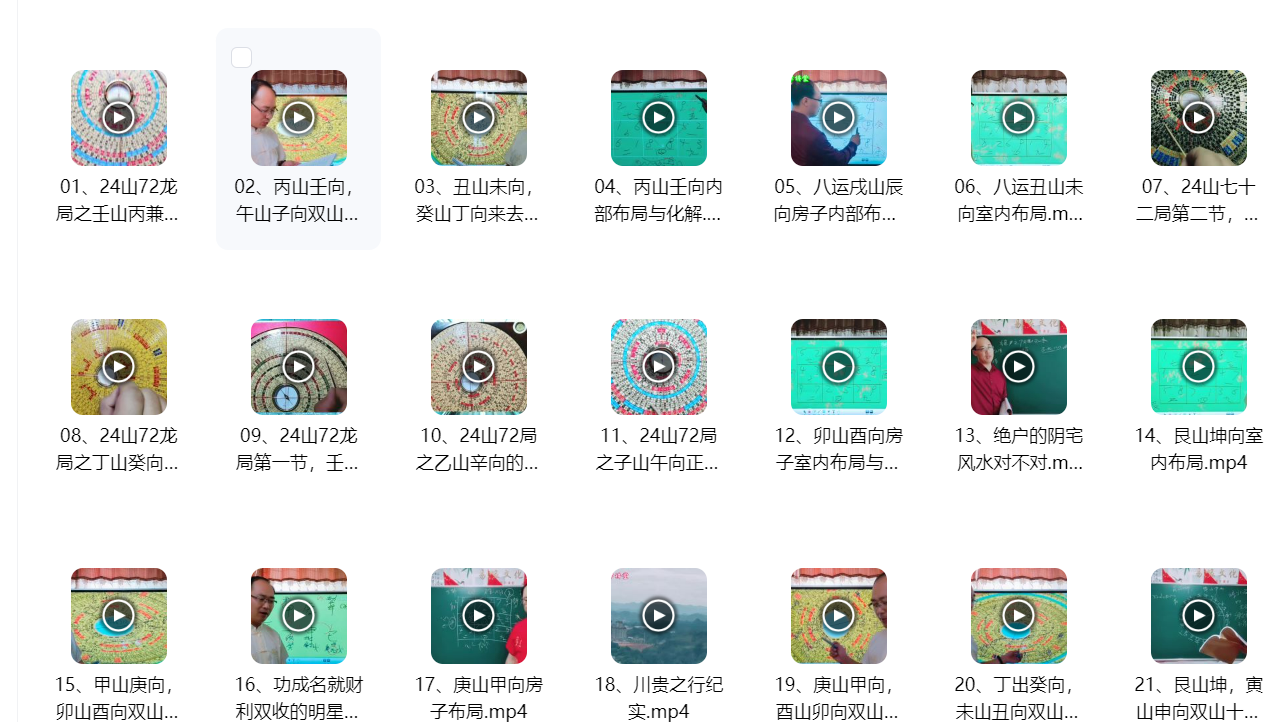Play video 18 川贵之行纪实
Viewport: 1282px width, 722px height.
[659, 615]
